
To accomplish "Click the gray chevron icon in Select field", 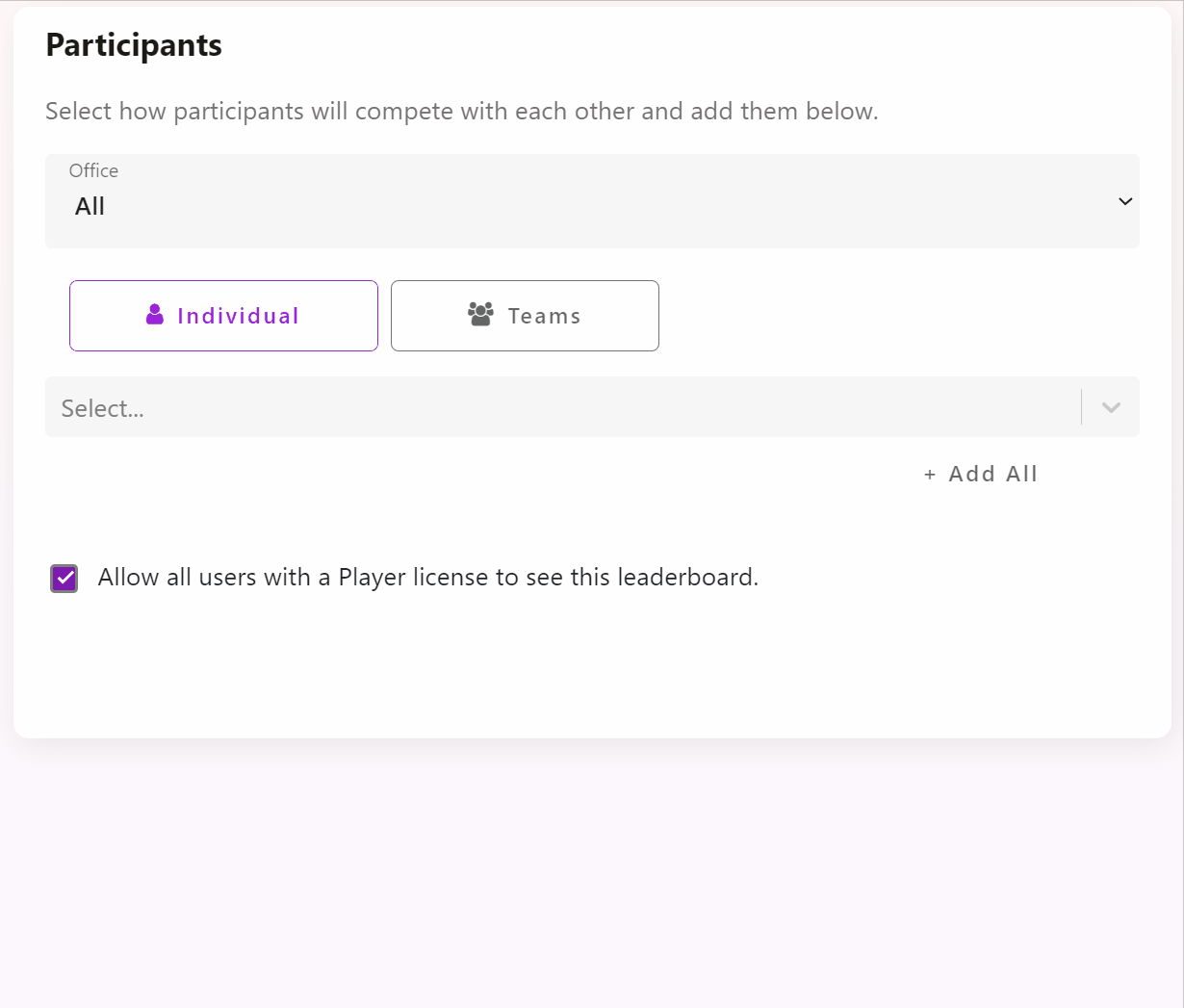I will tap(1111, 407).
